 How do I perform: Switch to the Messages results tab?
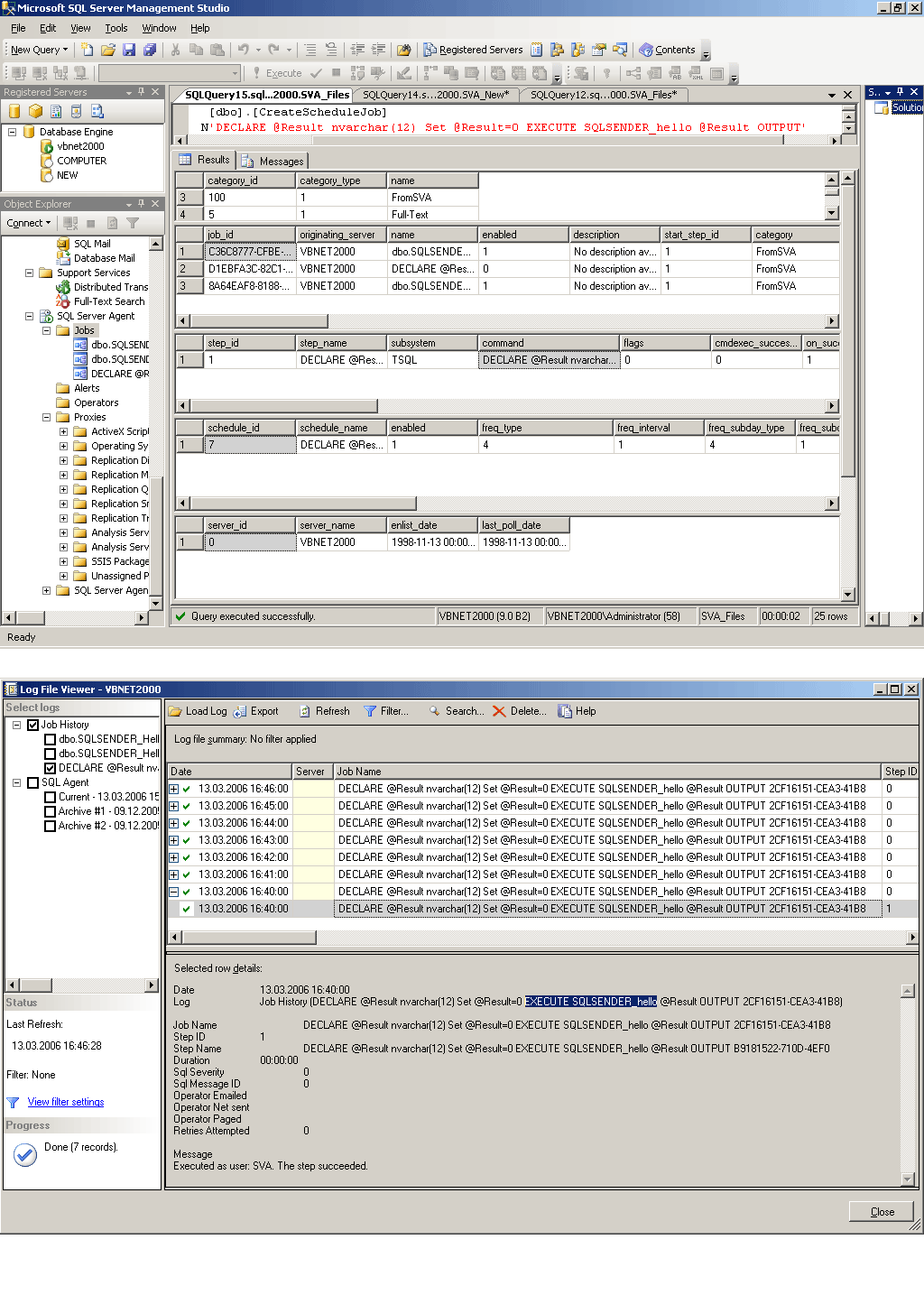click(x=273, y=161)
